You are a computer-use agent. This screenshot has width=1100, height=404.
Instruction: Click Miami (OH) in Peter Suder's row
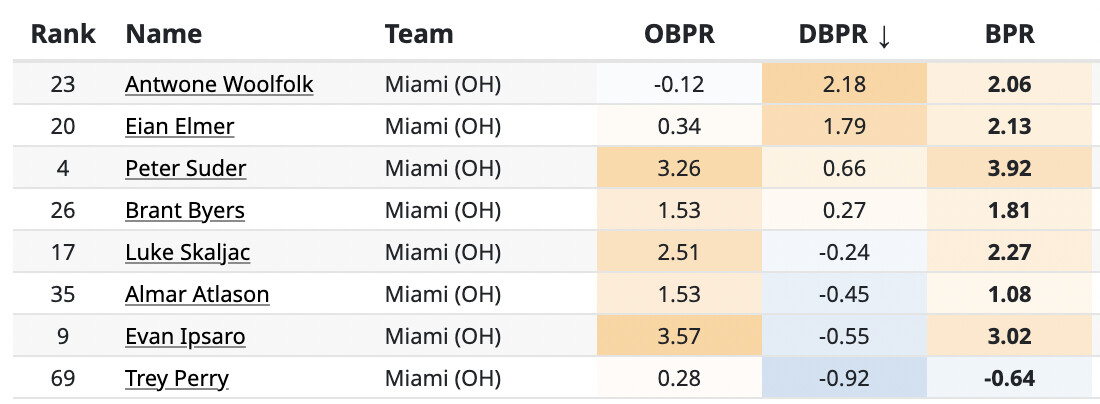(x=442, y=168)
